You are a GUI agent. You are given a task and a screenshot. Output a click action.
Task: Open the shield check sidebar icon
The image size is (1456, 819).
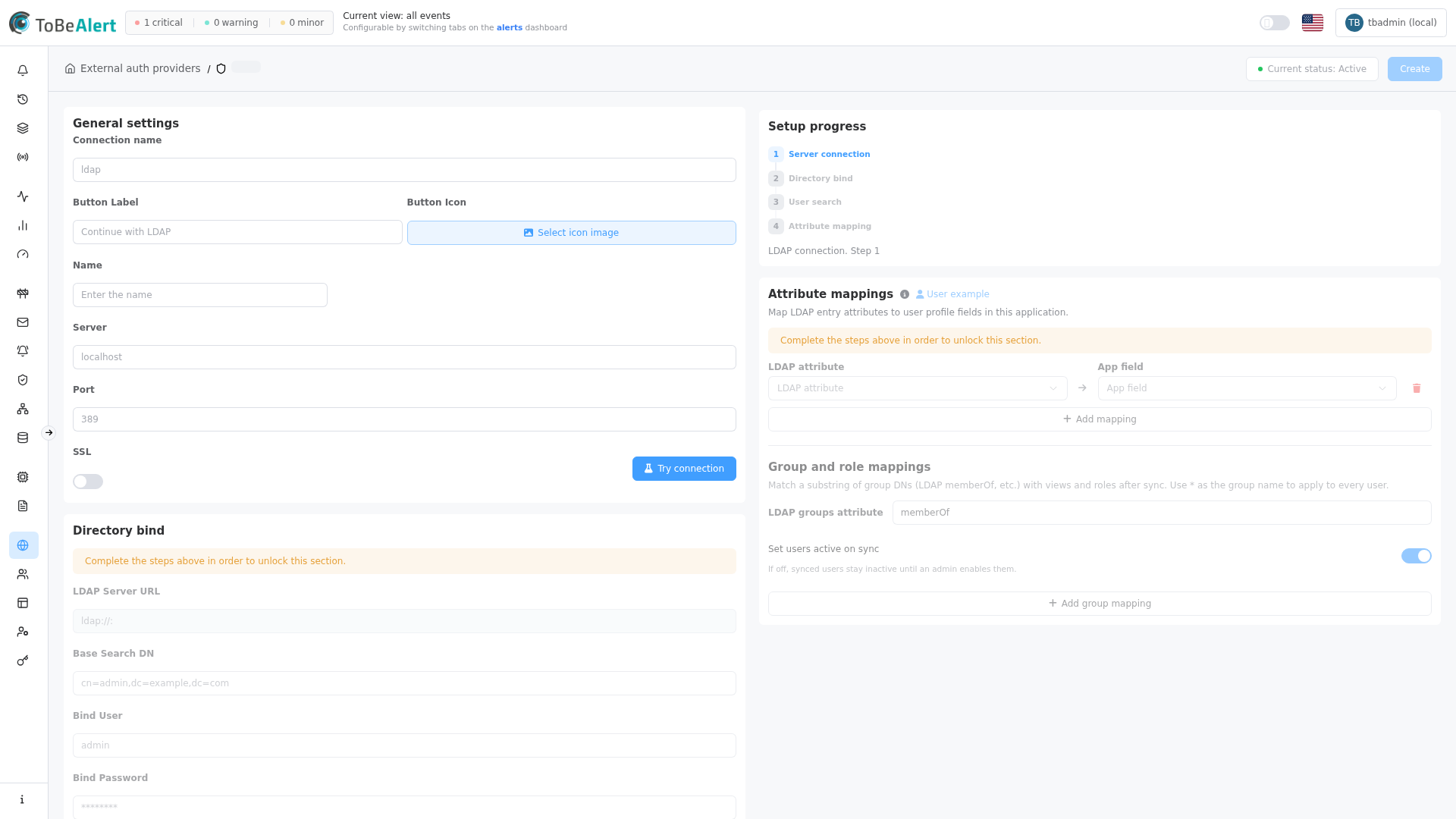(x=23, y=380)
